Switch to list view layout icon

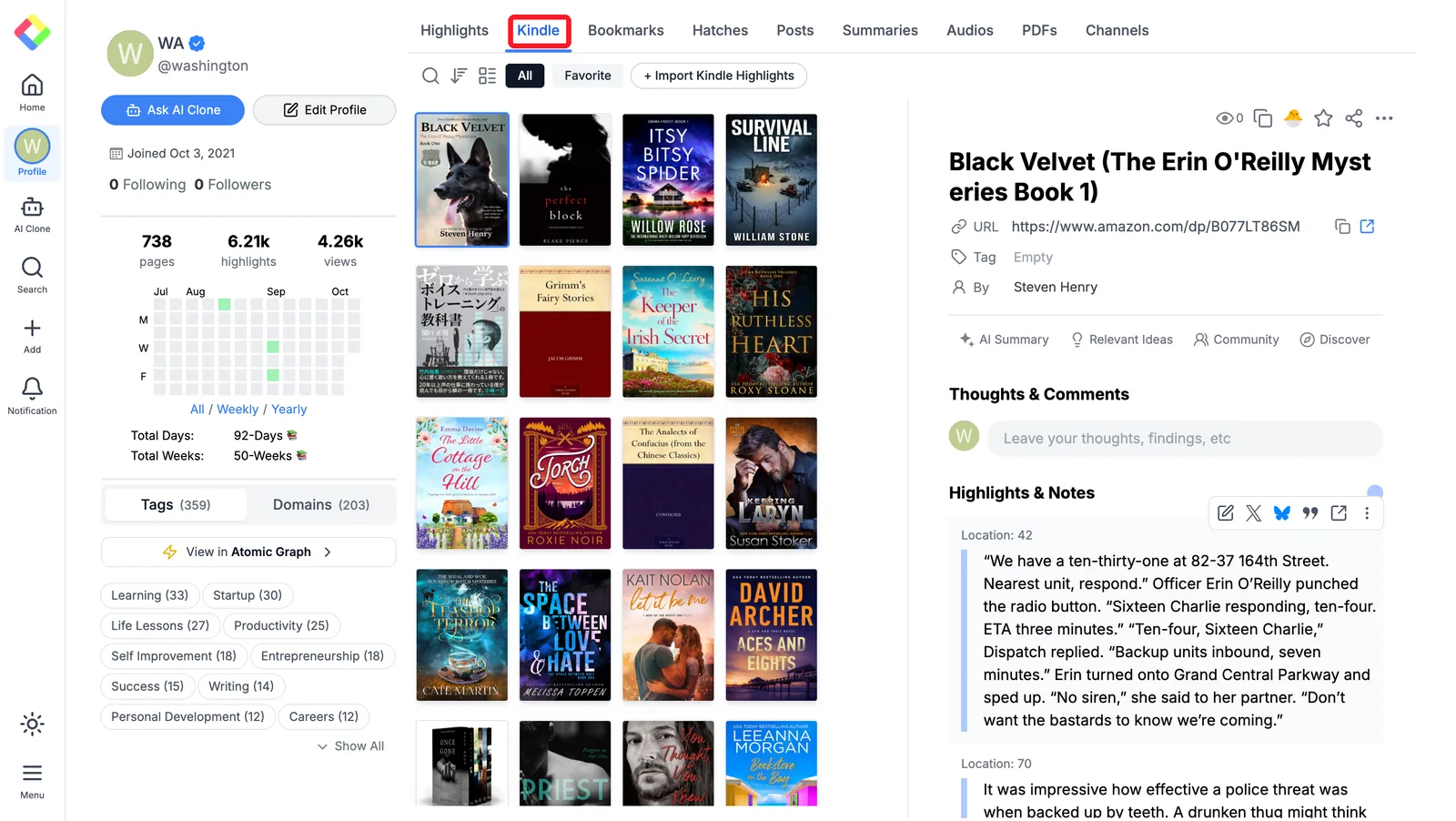tap(487, 76)
